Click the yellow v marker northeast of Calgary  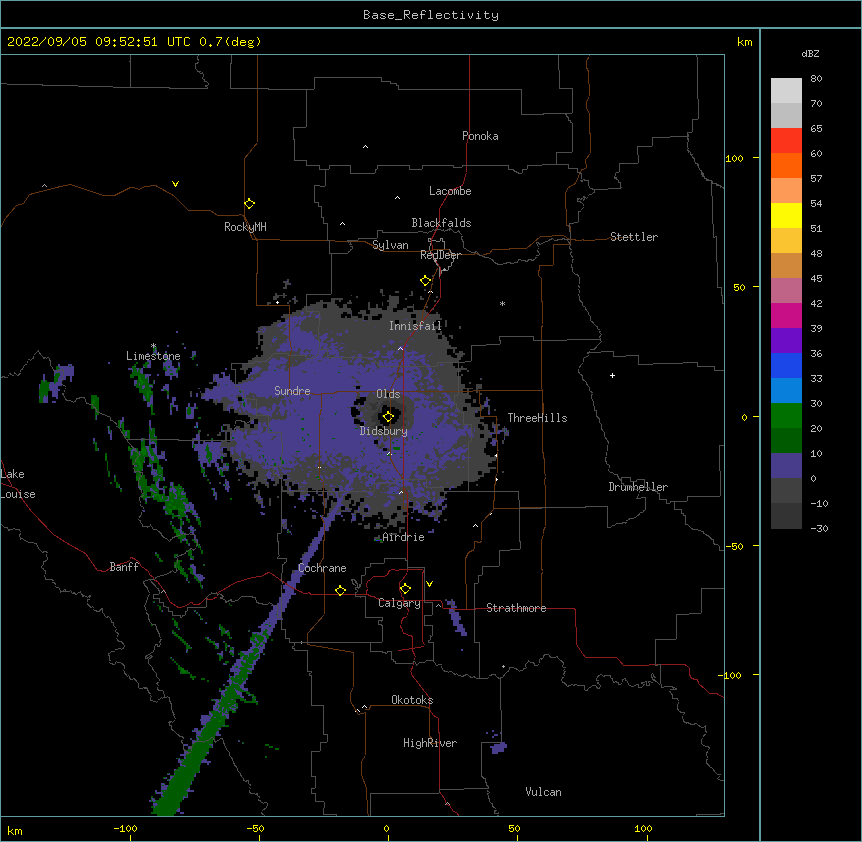coord(429,584)
